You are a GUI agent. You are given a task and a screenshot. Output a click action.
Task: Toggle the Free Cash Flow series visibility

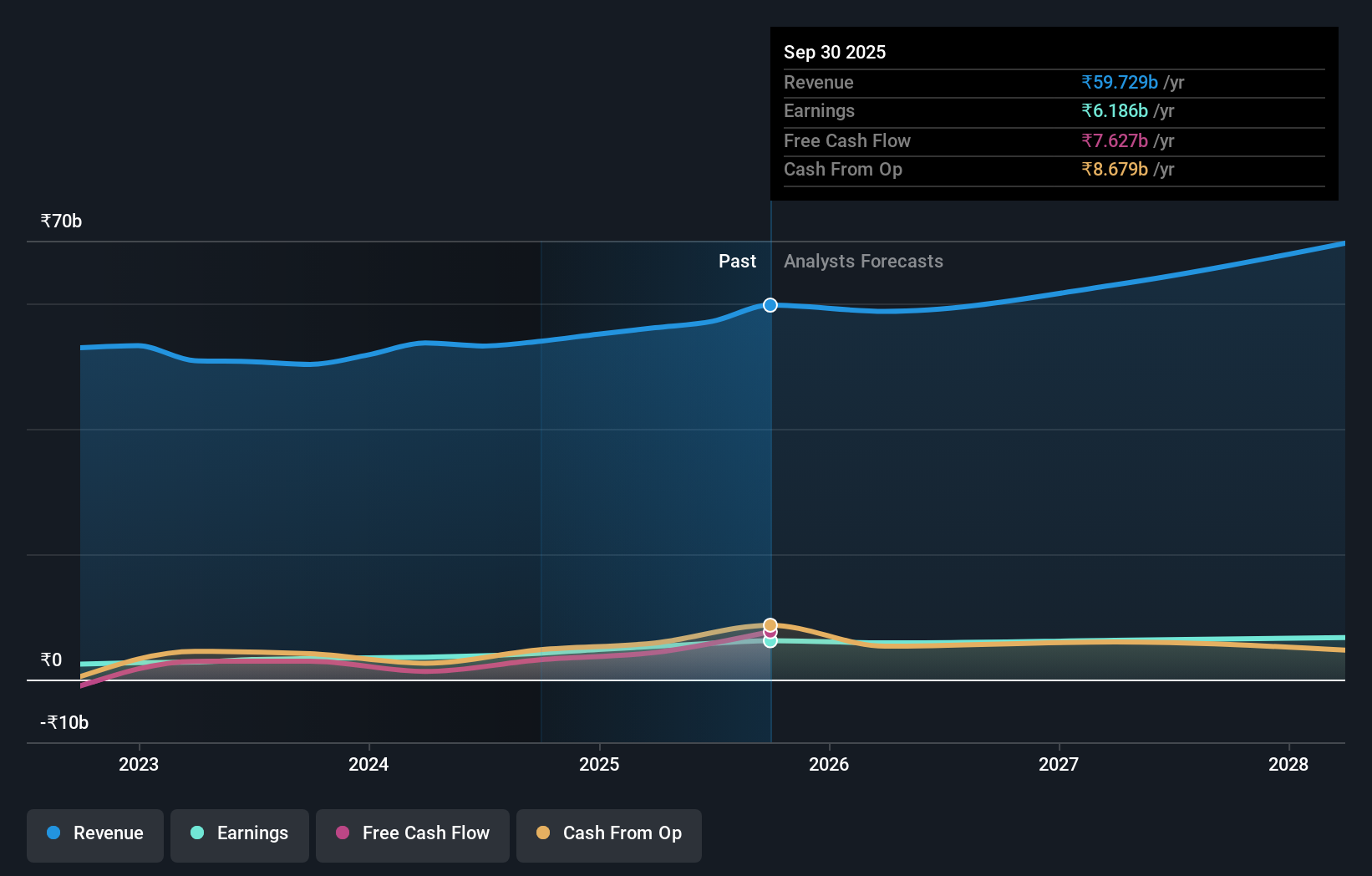coord(412,834)
